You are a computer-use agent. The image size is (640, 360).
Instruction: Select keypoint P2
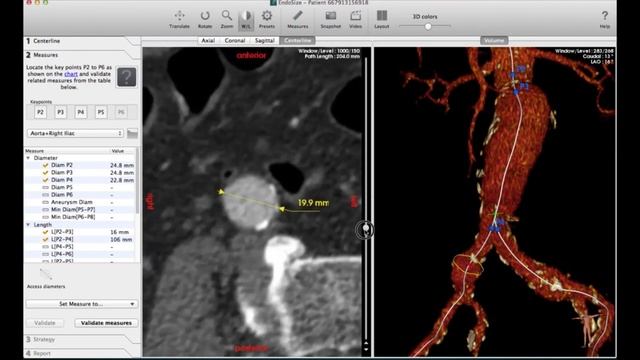click(40, 112)
